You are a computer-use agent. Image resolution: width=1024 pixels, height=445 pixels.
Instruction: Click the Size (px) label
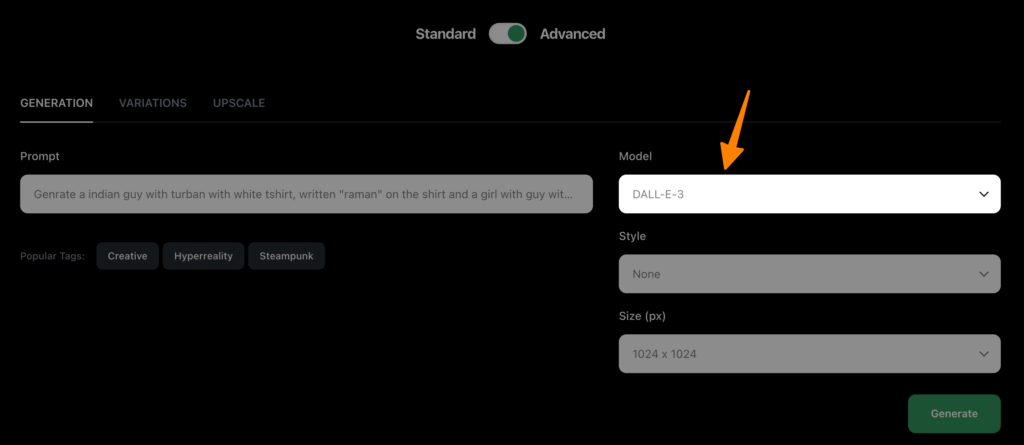coord(642,317)
